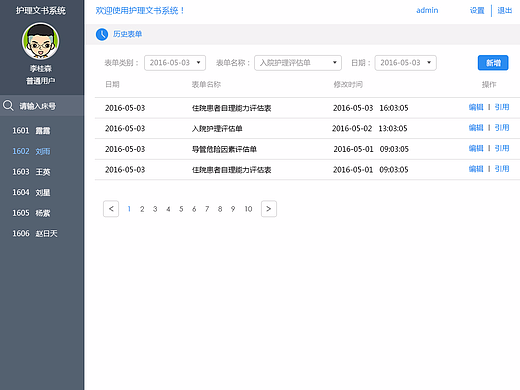Go to page 10 in pagination

point(248,209)
